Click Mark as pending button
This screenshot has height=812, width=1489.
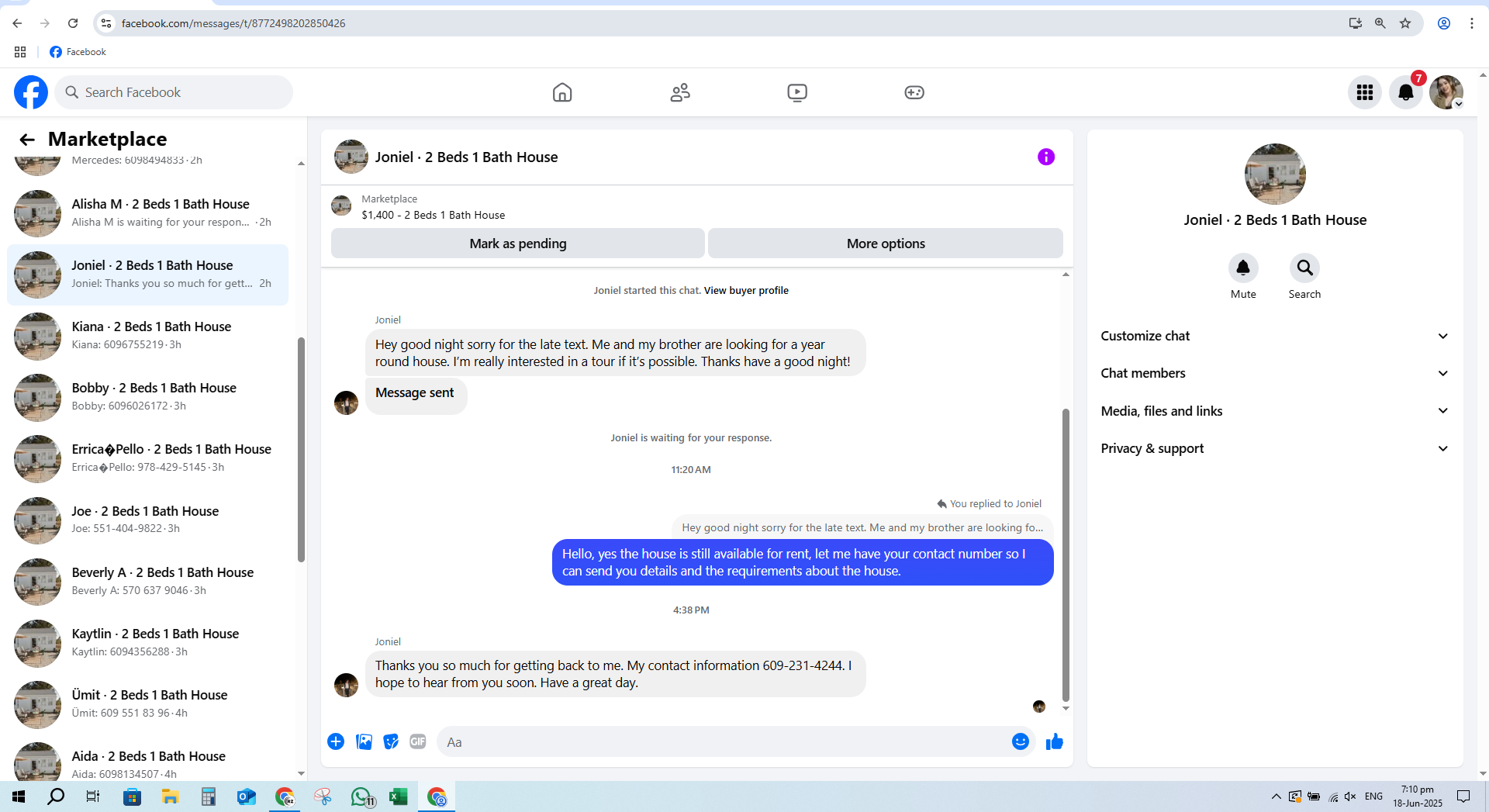pos(518,244)
